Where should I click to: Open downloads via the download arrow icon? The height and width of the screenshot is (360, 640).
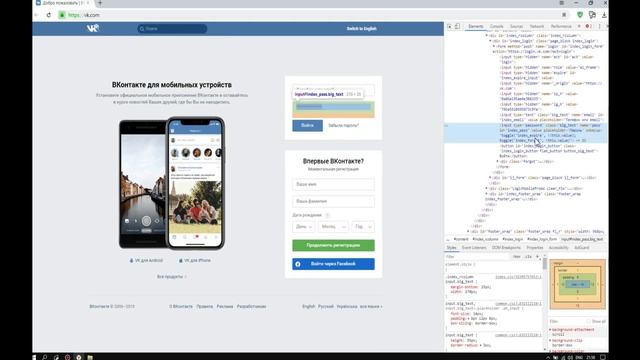(x=604, y=15)
